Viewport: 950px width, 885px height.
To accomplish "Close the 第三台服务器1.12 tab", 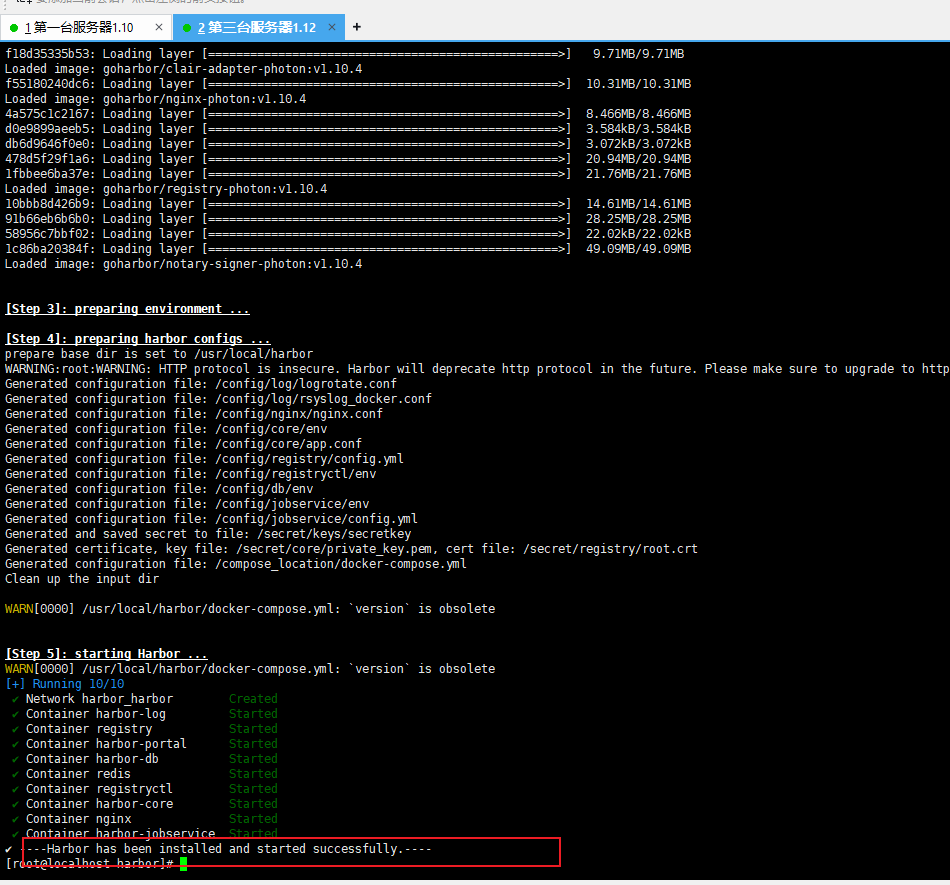I will [x=332, y=27].
